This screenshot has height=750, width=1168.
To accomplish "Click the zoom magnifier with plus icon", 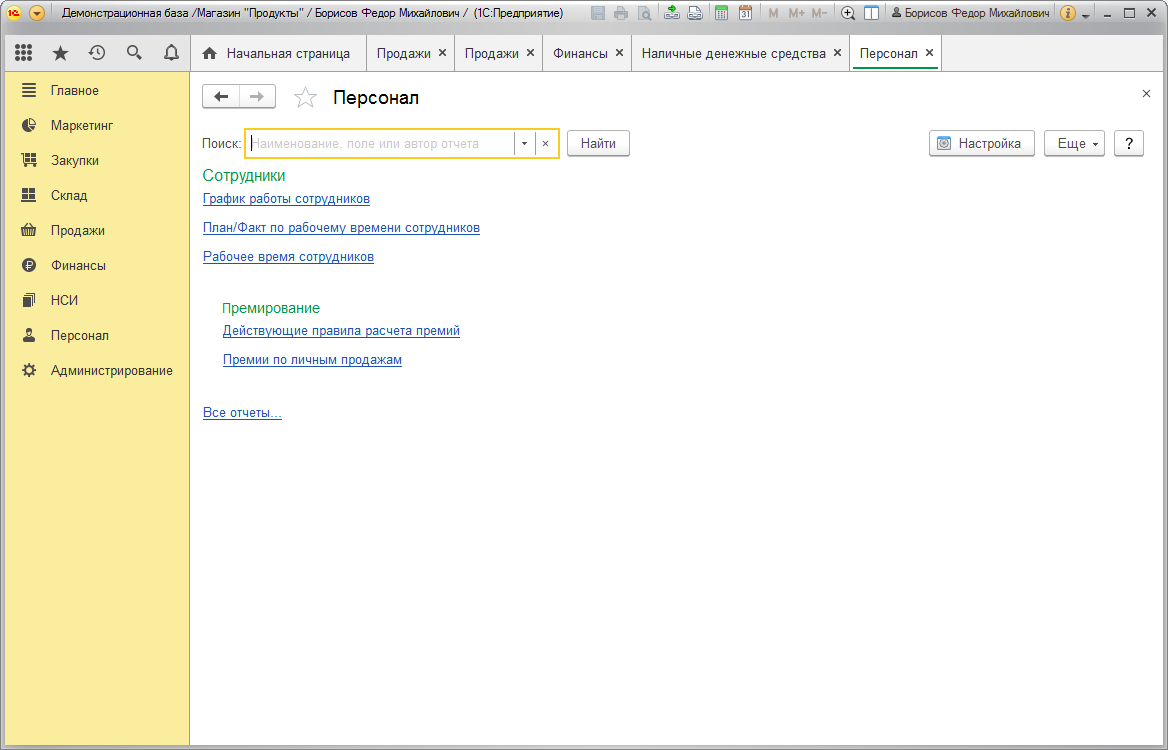I will [848, 13].
